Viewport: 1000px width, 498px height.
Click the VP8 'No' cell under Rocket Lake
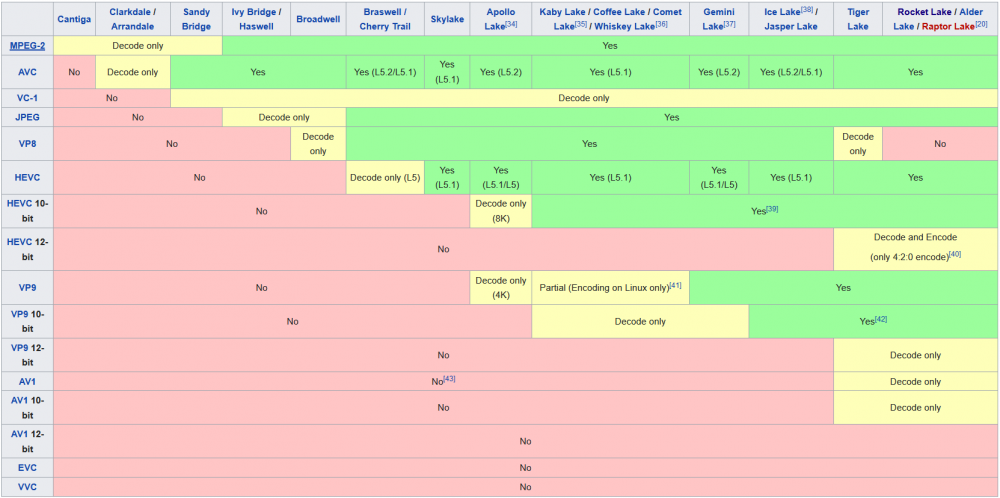pos(940,144)
